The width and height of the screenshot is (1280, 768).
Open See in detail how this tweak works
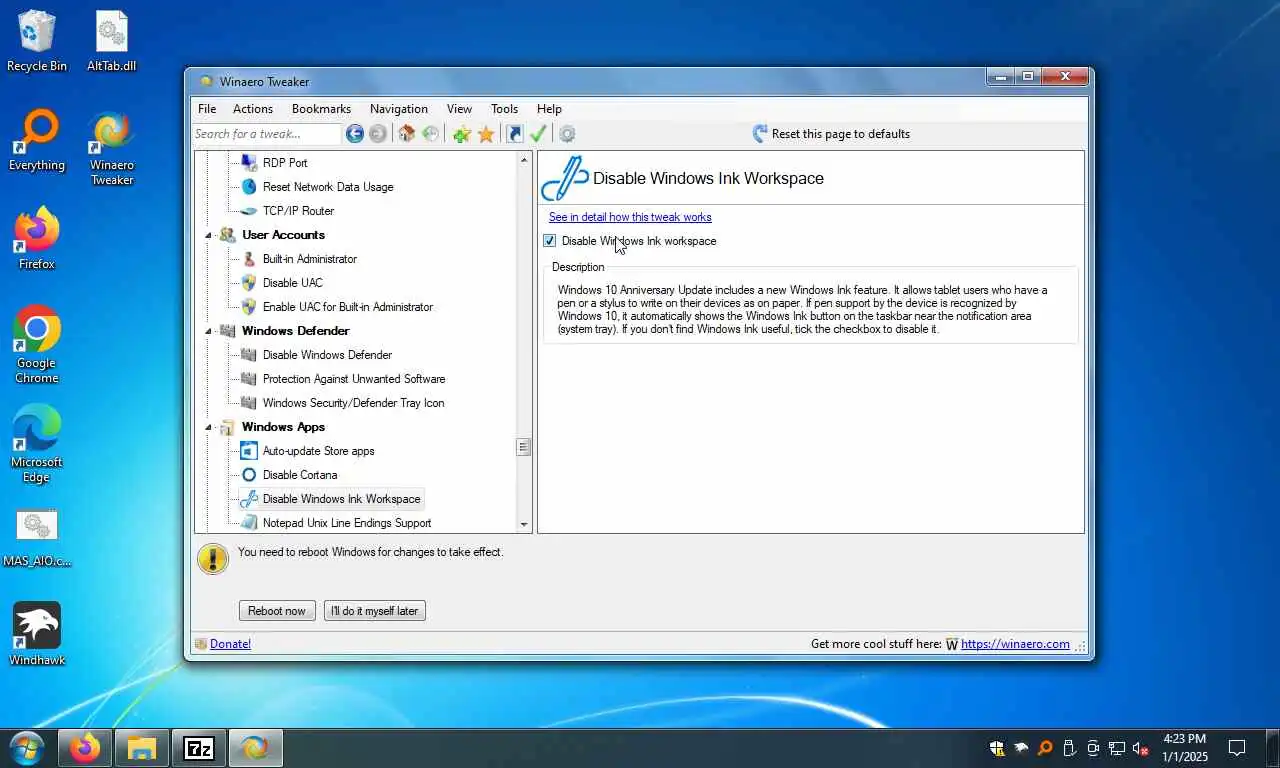point(630,217)
